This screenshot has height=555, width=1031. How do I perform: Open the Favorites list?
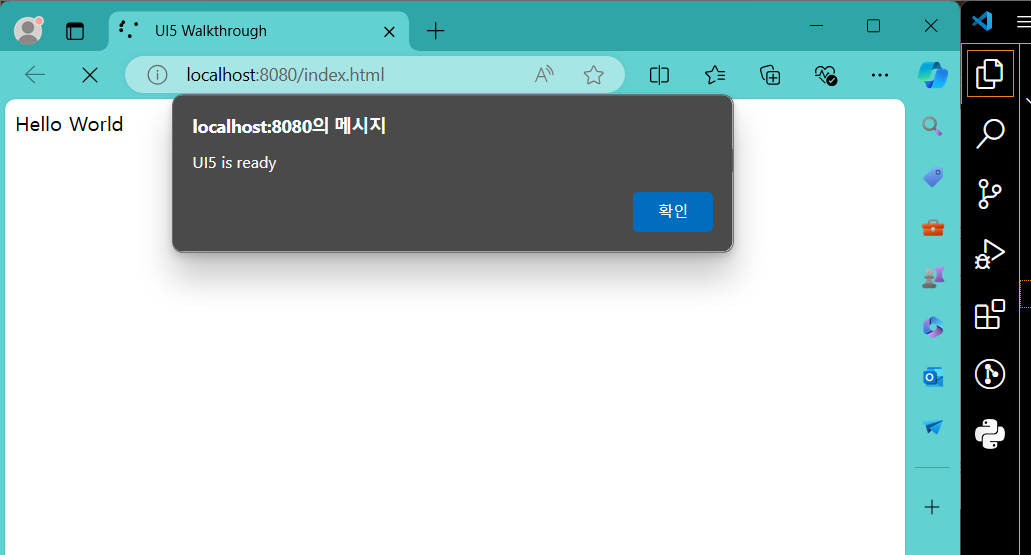[x=715, y=75]
